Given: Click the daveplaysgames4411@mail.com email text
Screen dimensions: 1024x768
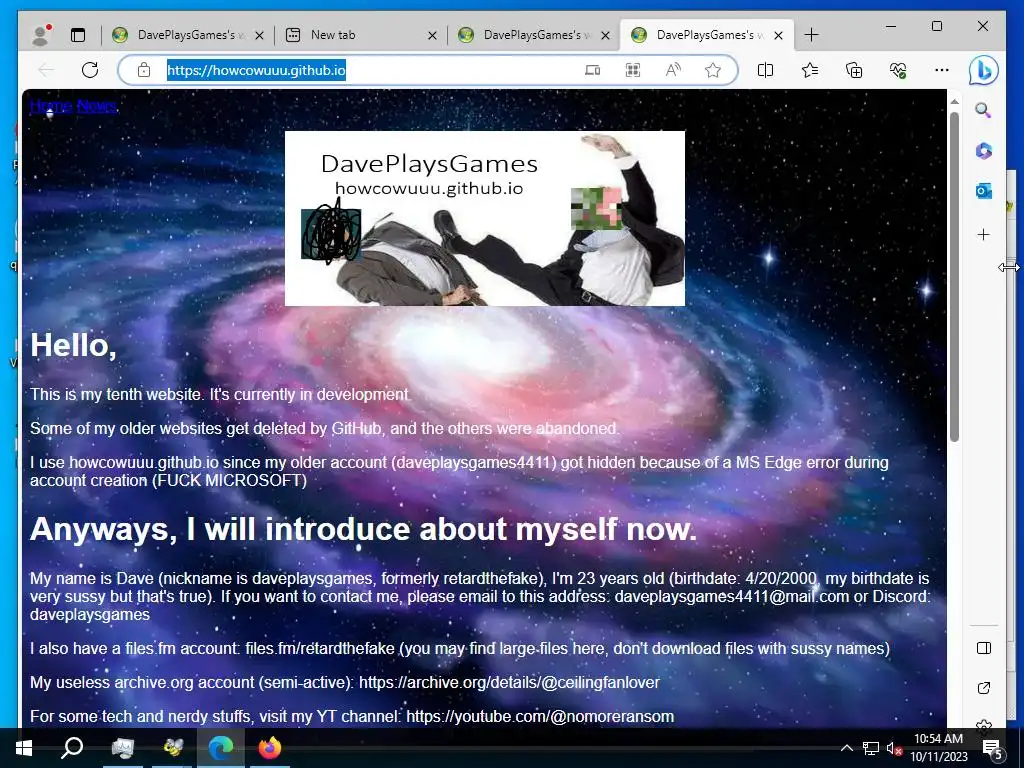Looking at the screenshot, I should pyautogui.click(x=731, y=596).
